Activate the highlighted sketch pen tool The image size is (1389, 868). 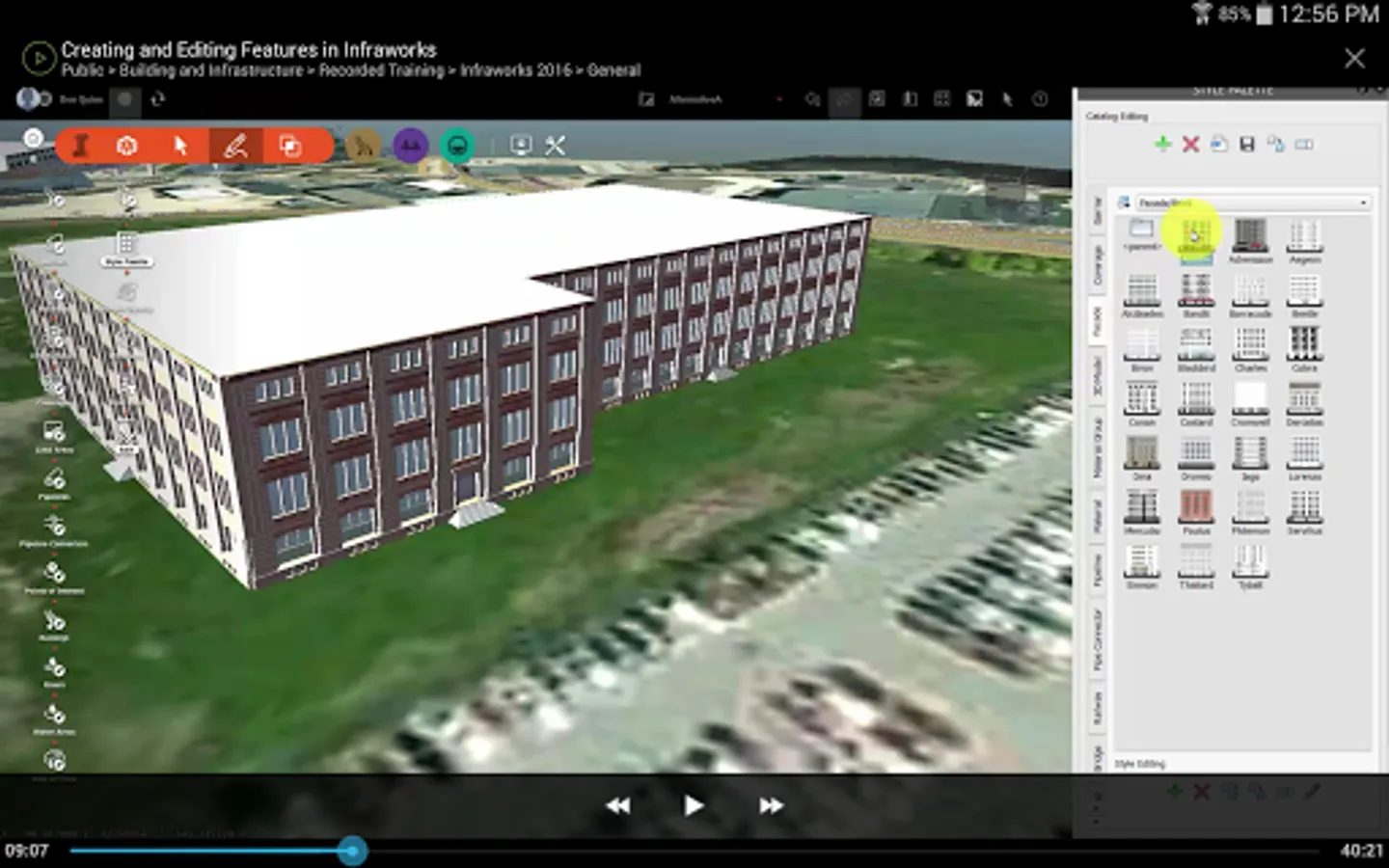234,146
